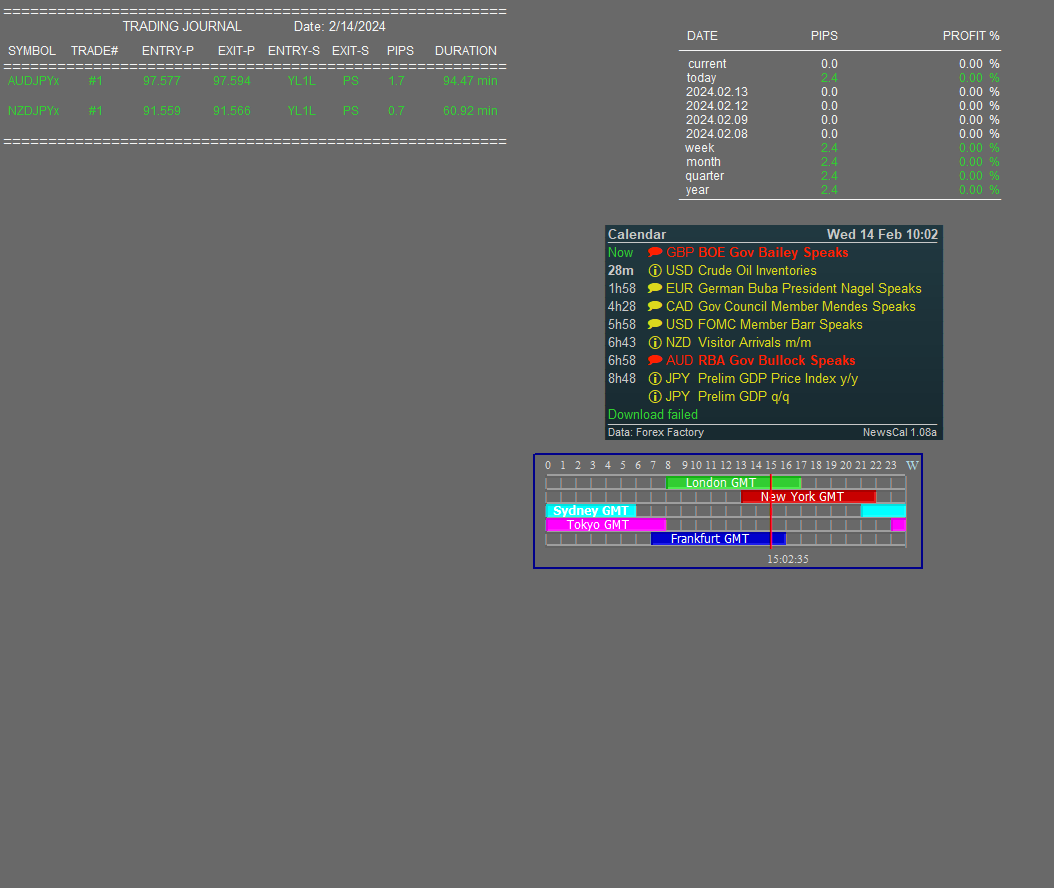Viewport: 1054px width, 888px height.
Task: Click the red speech icon beside AUD RBA Gov Bullock
Action: tap(655, 360)
